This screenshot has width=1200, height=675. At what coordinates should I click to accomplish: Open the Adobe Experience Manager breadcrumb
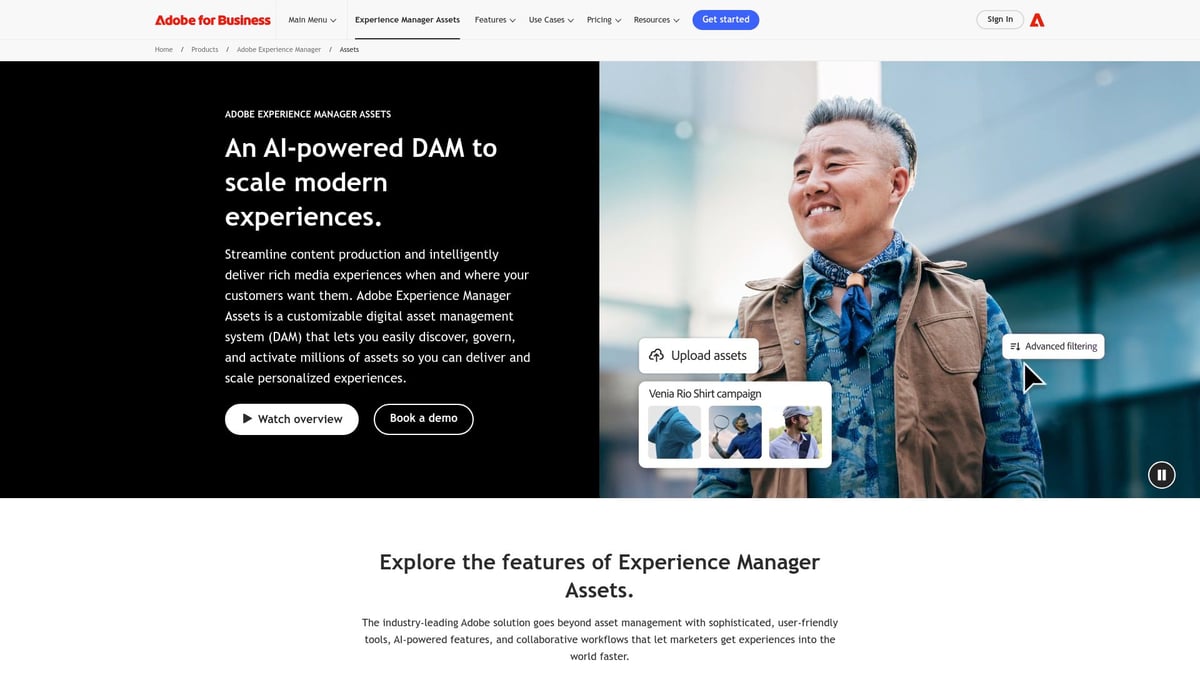coord(279,50)
